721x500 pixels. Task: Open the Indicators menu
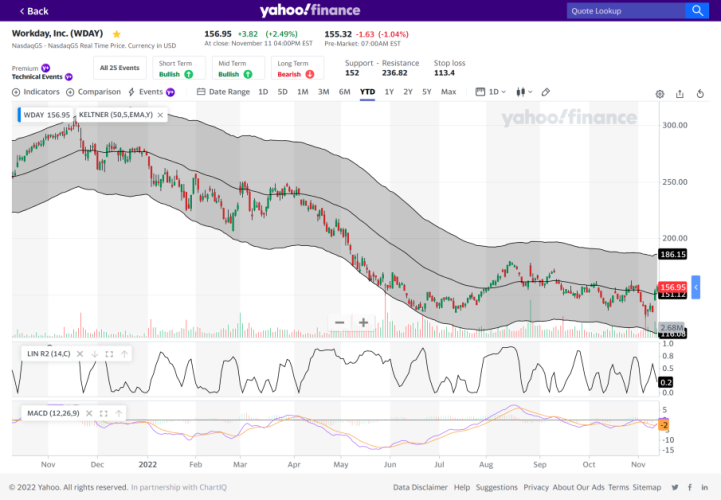tap(36, 92)
